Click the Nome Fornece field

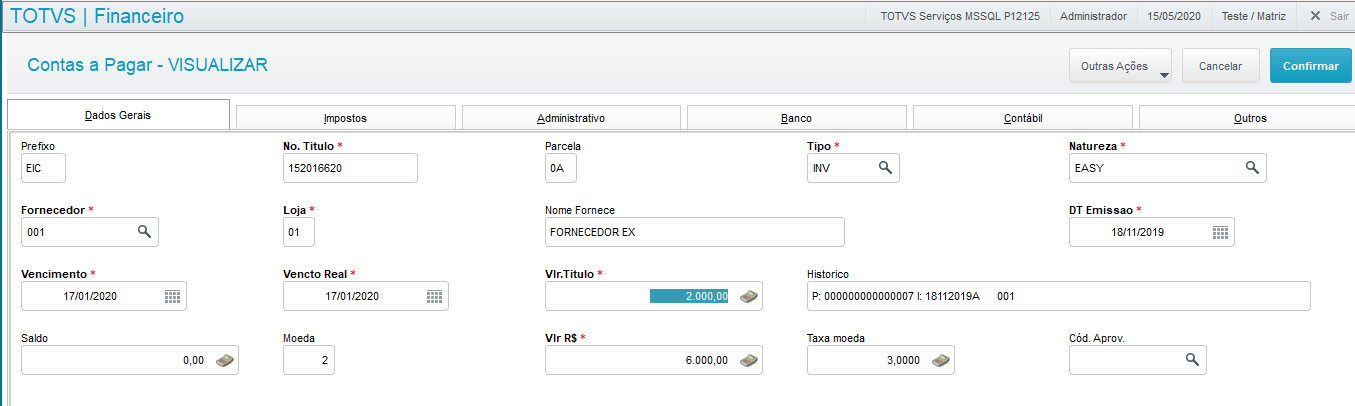pyautogui.click(x=695, y=232)
